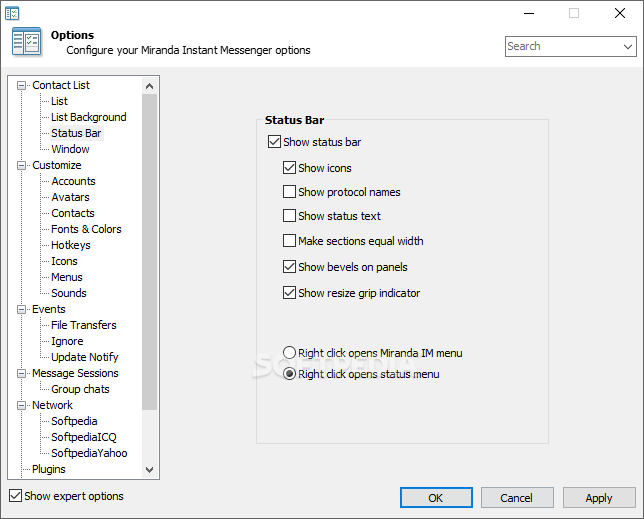Open File Transfers settings
Screen dimensions: 644x519
84,325
